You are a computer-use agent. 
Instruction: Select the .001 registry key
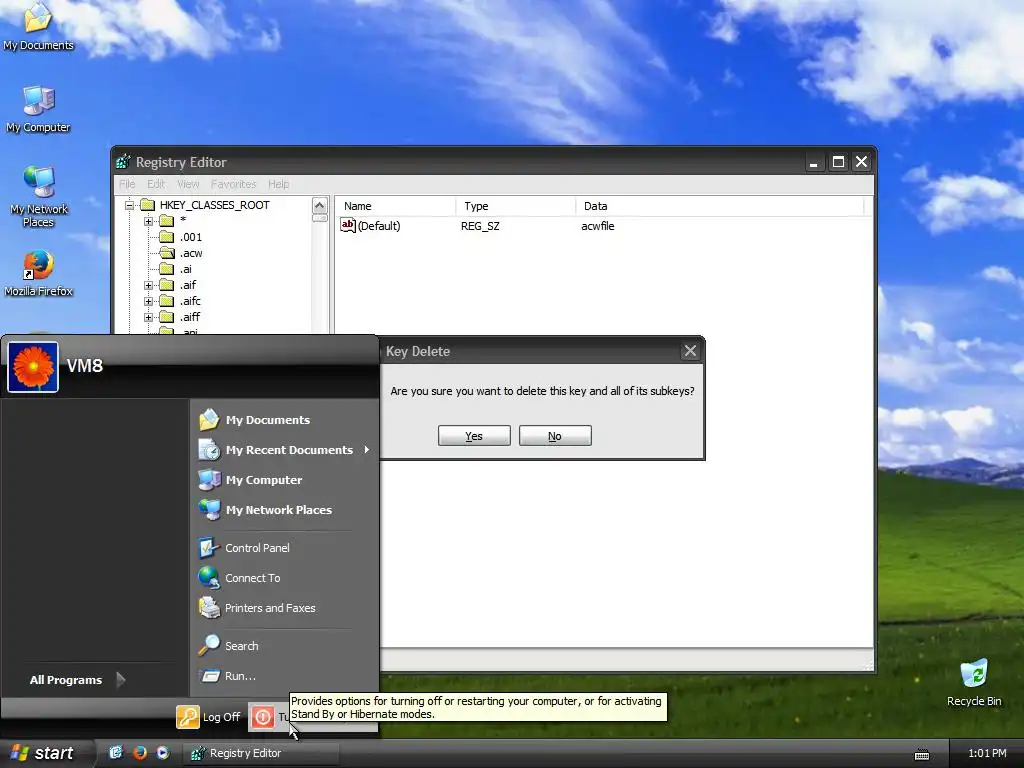tap(191, 237)
